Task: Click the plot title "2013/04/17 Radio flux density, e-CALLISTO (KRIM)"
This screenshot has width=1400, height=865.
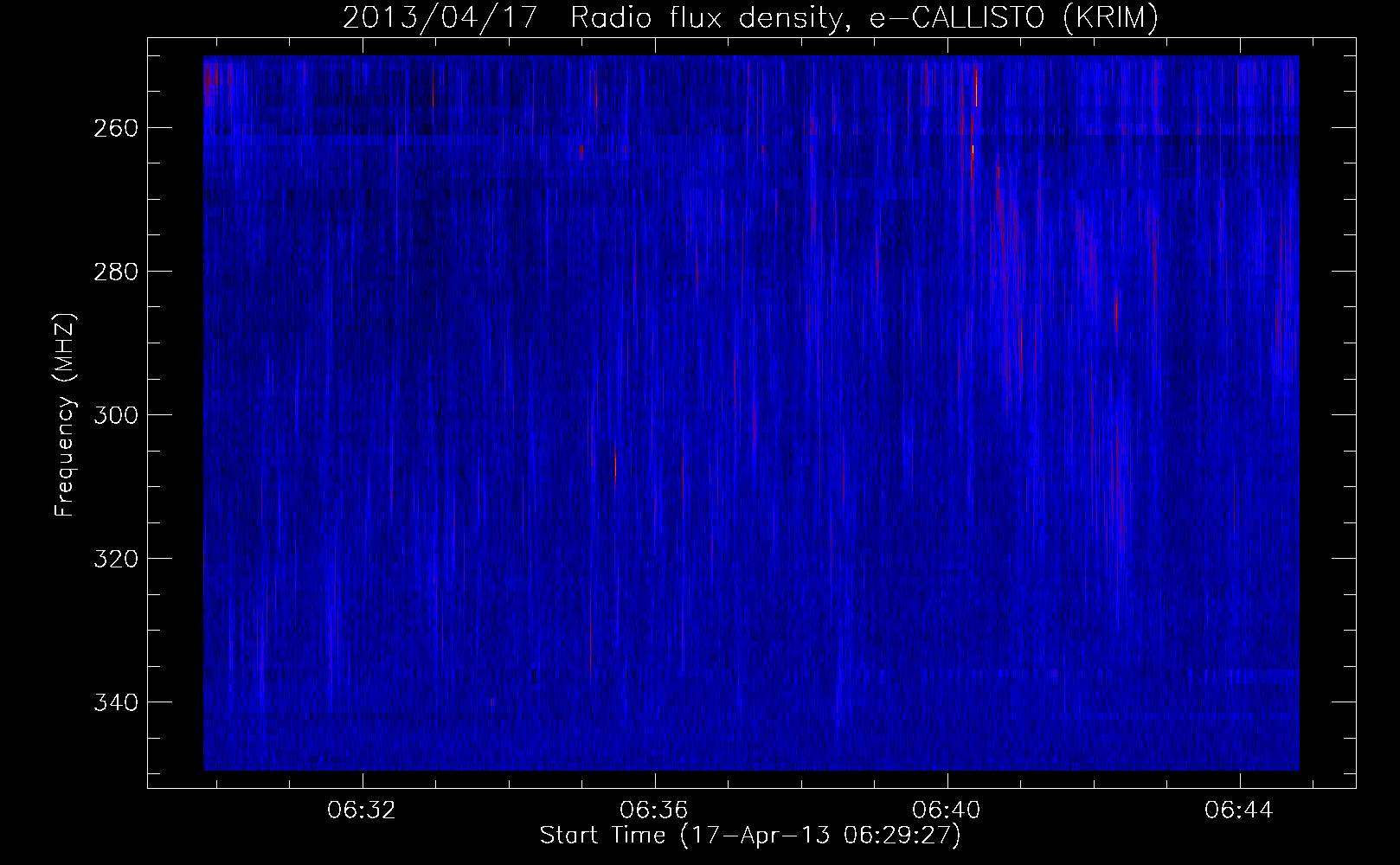Action: (750, 17)
